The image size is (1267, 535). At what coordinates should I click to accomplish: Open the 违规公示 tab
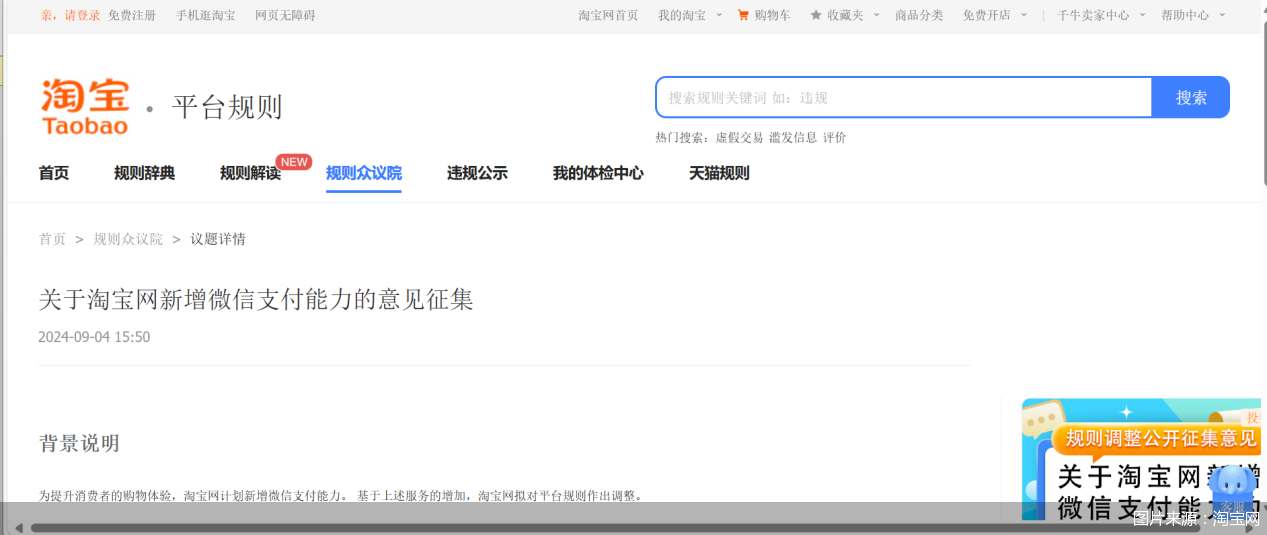click(477, 173)
